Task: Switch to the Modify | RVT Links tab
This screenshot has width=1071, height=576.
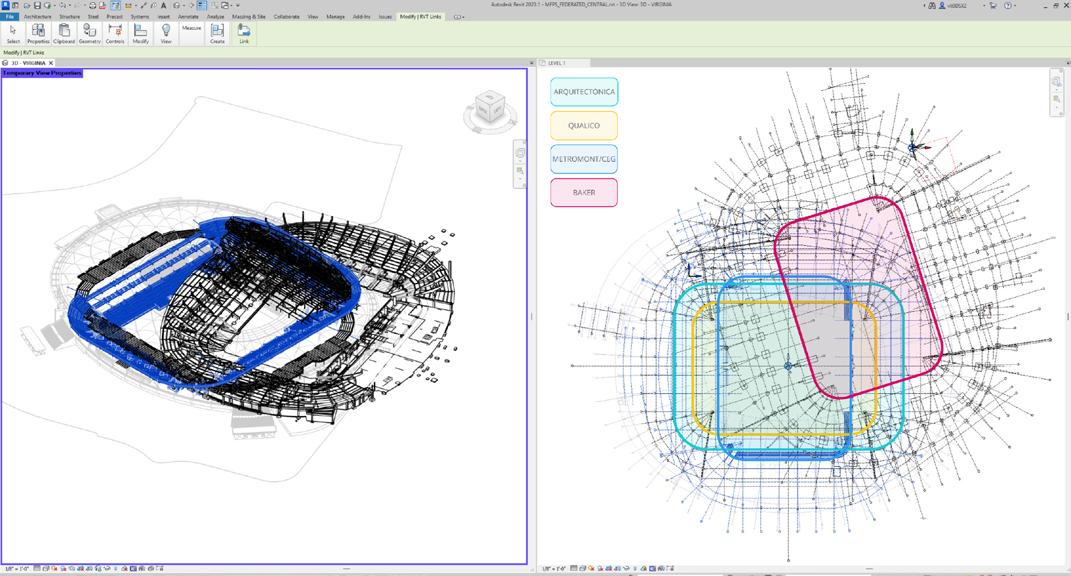Action: tap(421, 16)
